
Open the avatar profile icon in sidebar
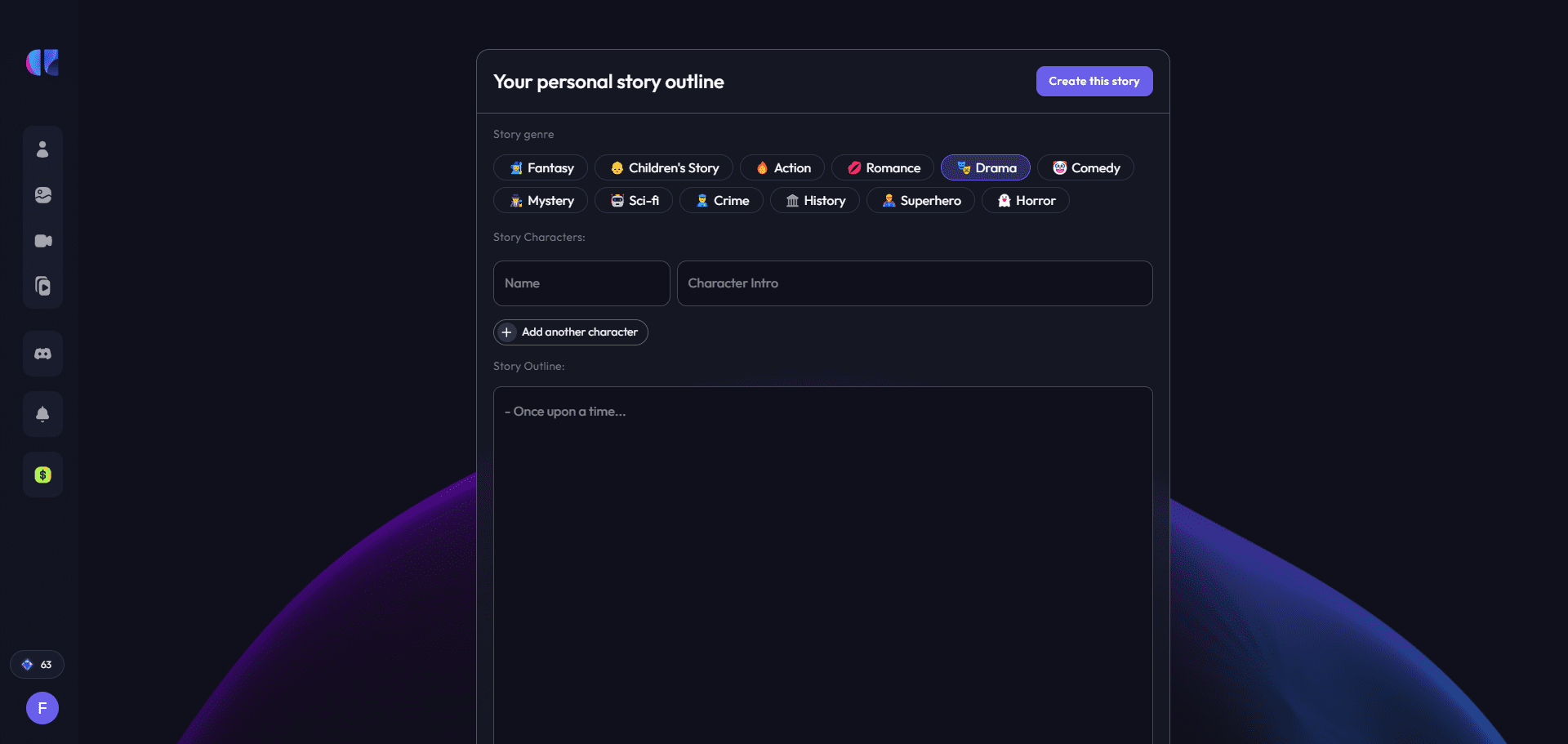pyautogui.click(x=42, y=149)
